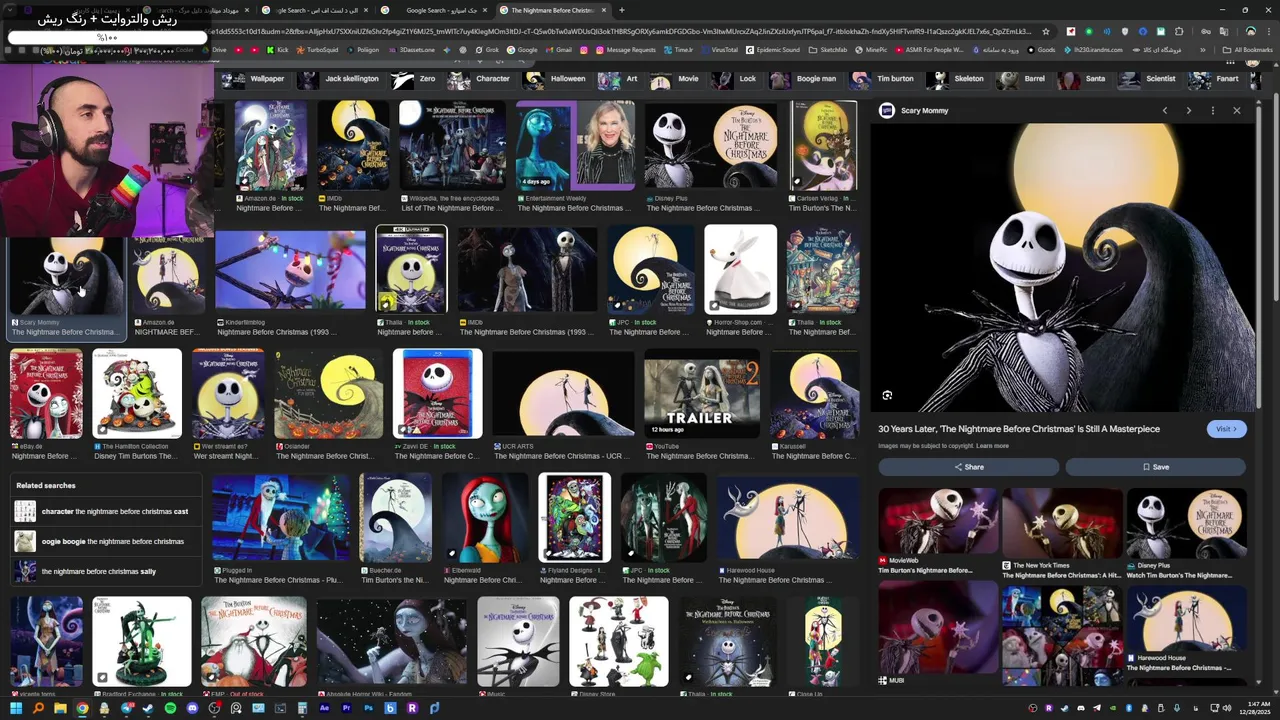Open taskbar search magnifier
The width and height of the screenshot is (1280, 720).
pyautogui.click(x=38, y=708)
